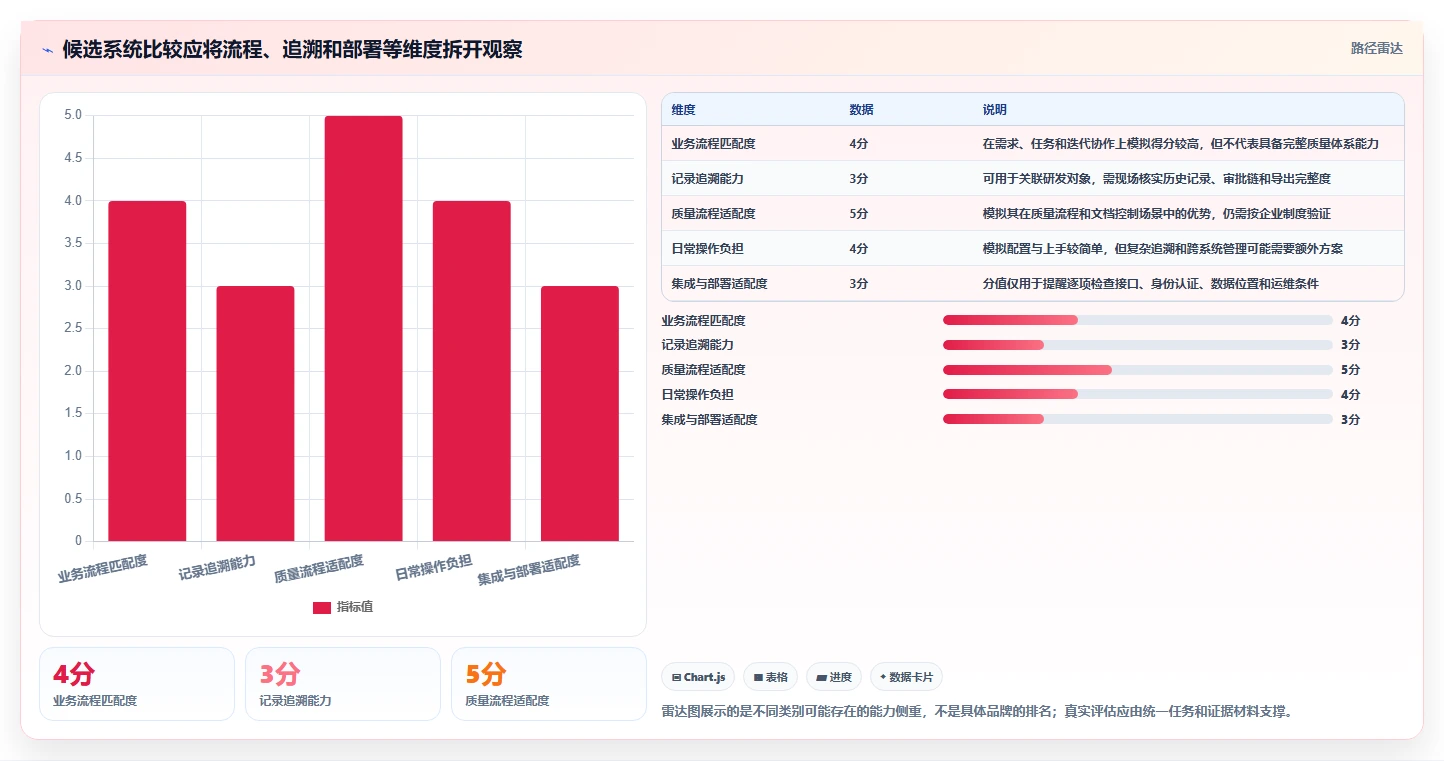Click the 表格 chip
1444x761 pixels.
coord(770,677)
